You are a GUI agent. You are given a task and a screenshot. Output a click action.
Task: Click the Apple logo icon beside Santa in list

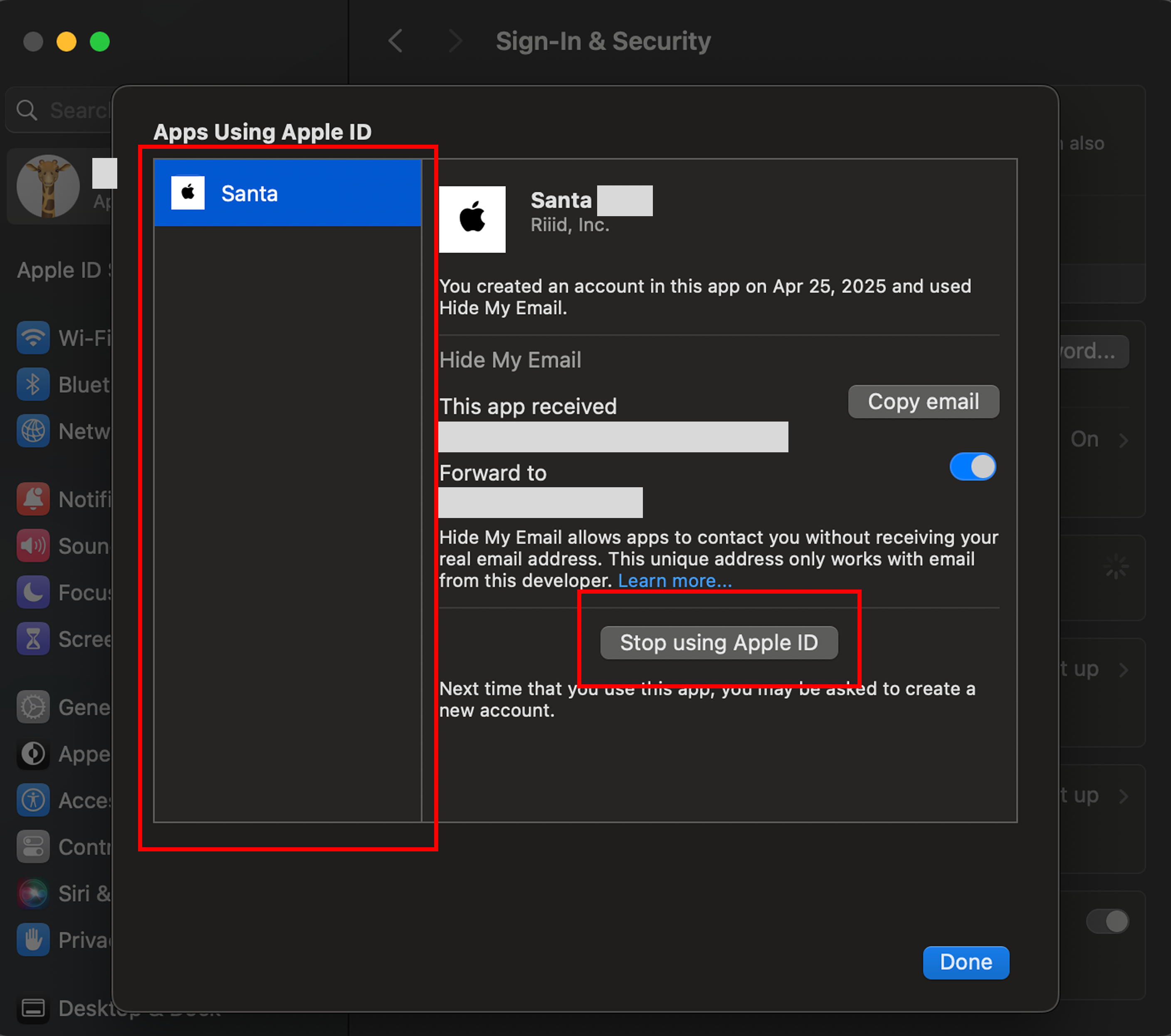(x=188, y=193)
